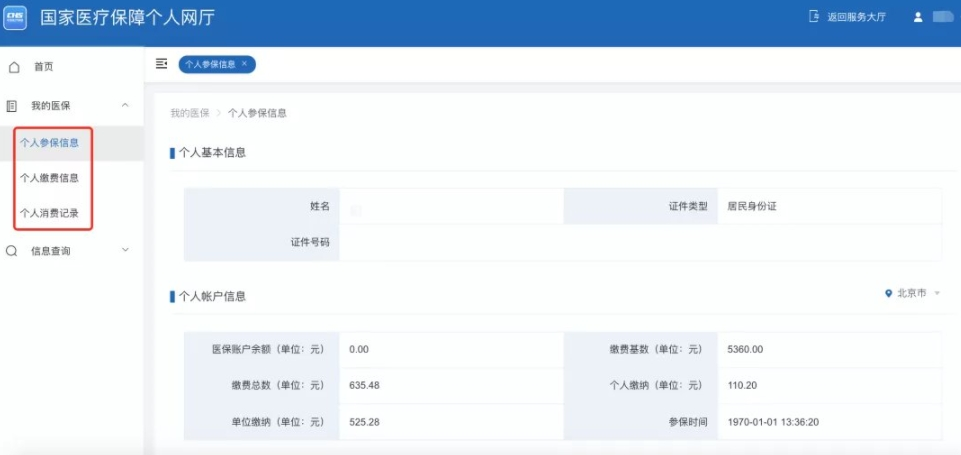The image size is (961, 455).
Task: Click the 国家医疗保障个人网厅 title
Action: point(127,18)
